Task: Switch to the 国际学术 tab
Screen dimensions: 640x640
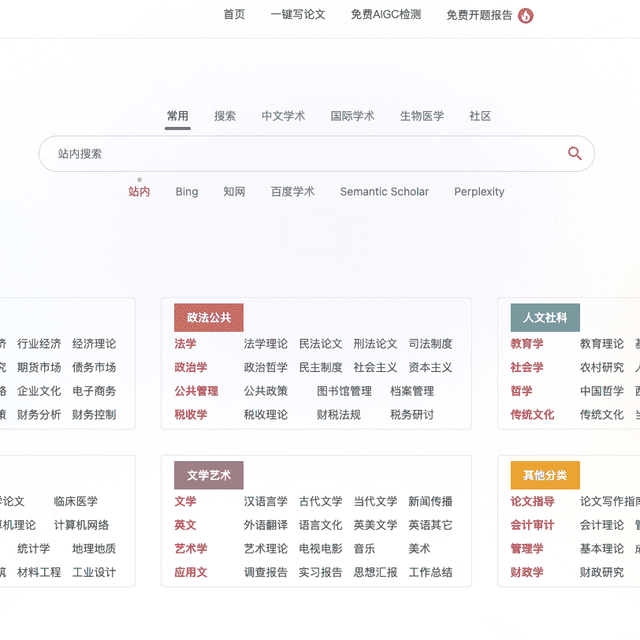Action: click(x=352, y=116)
